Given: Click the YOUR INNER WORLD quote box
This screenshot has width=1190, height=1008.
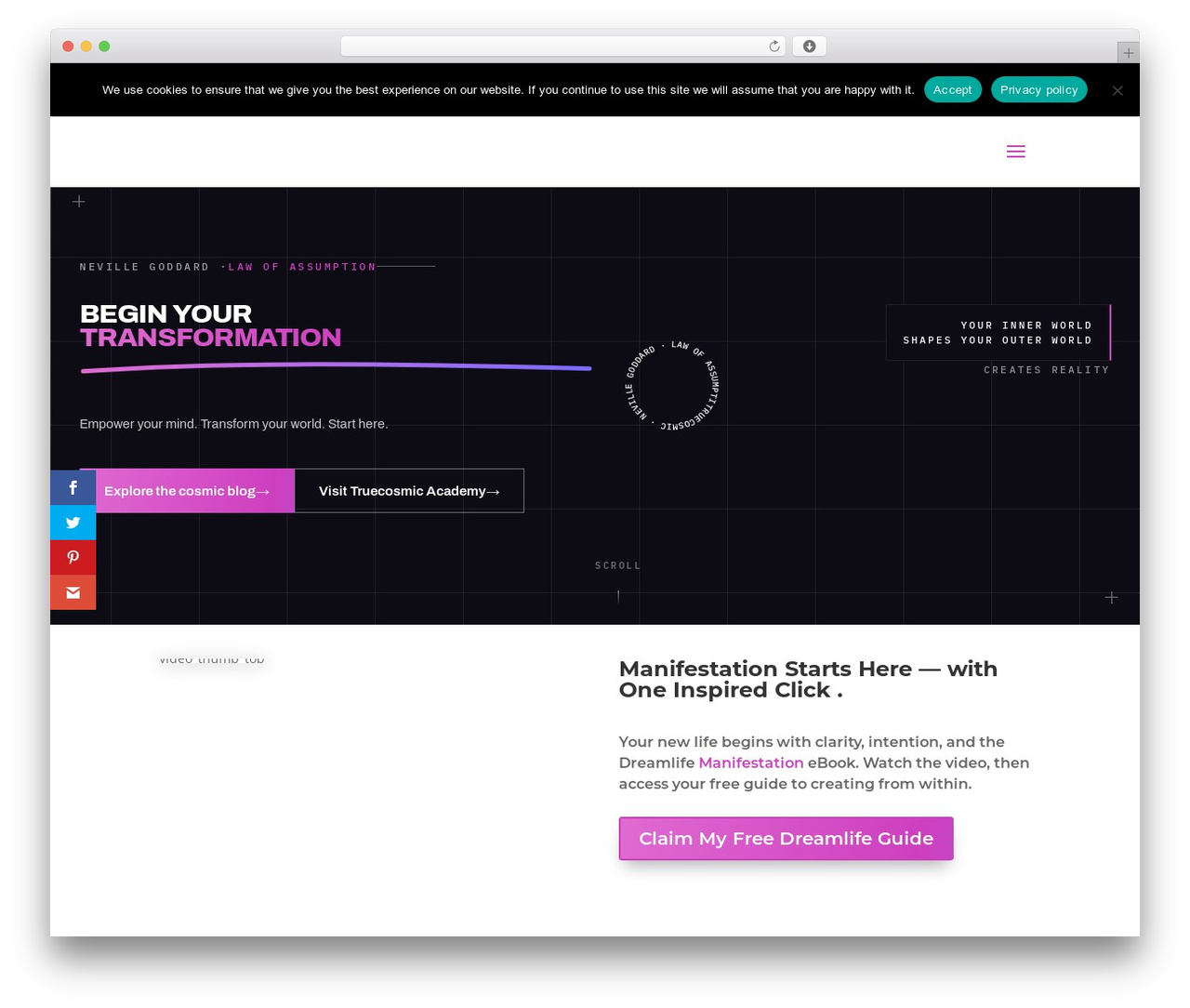Looking at the screenshot, I should (x=998, y=333).
